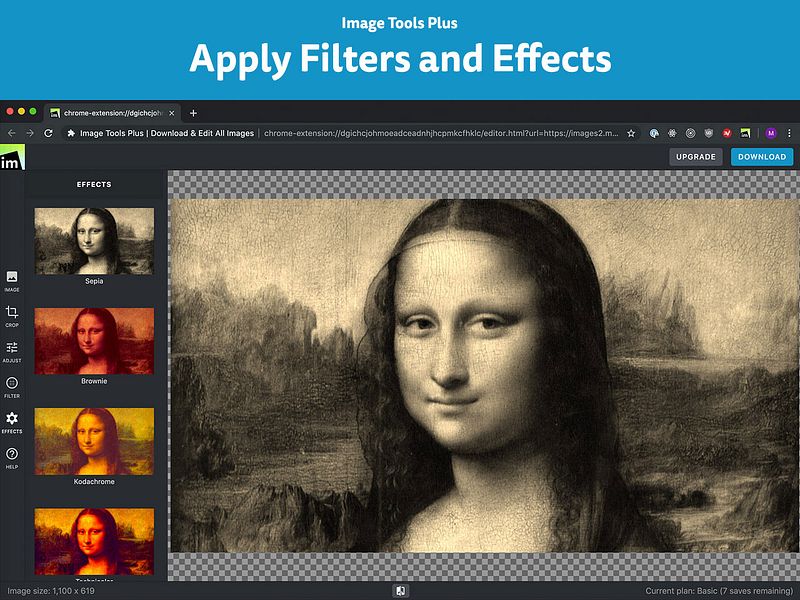Click the 'Brownie' label text

(94, 381)
